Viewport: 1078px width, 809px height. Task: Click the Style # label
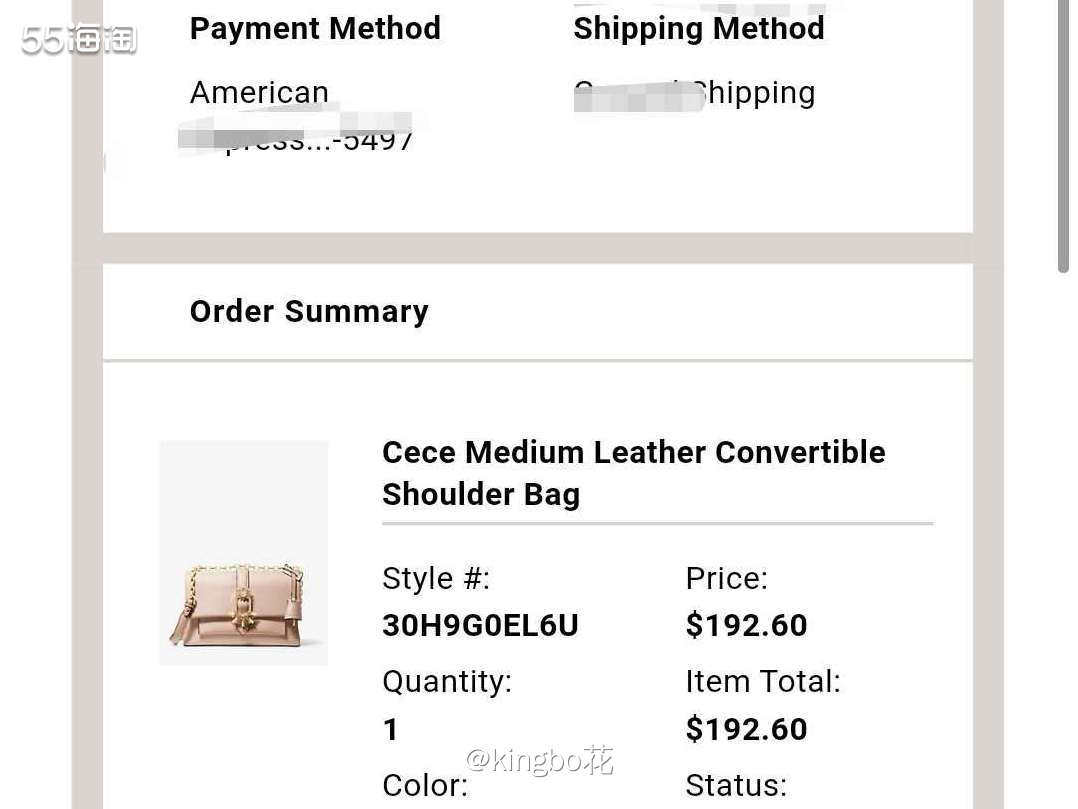click(x=436, y=578)
